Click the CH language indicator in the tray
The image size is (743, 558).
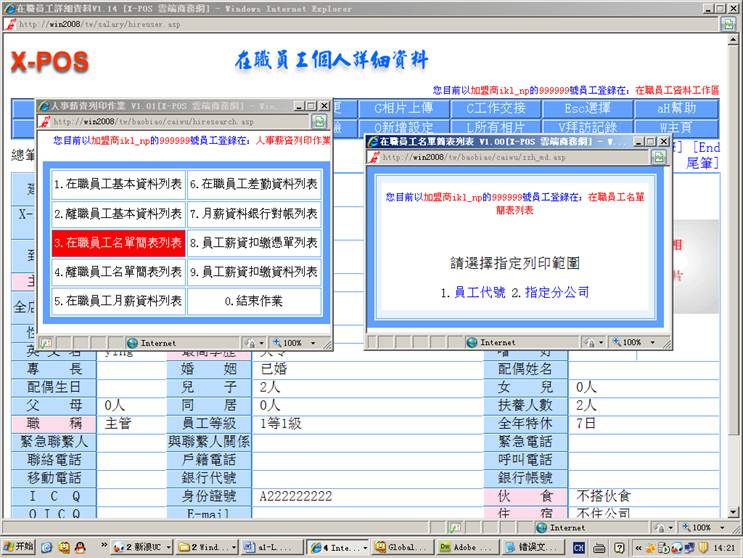point(579,547)
